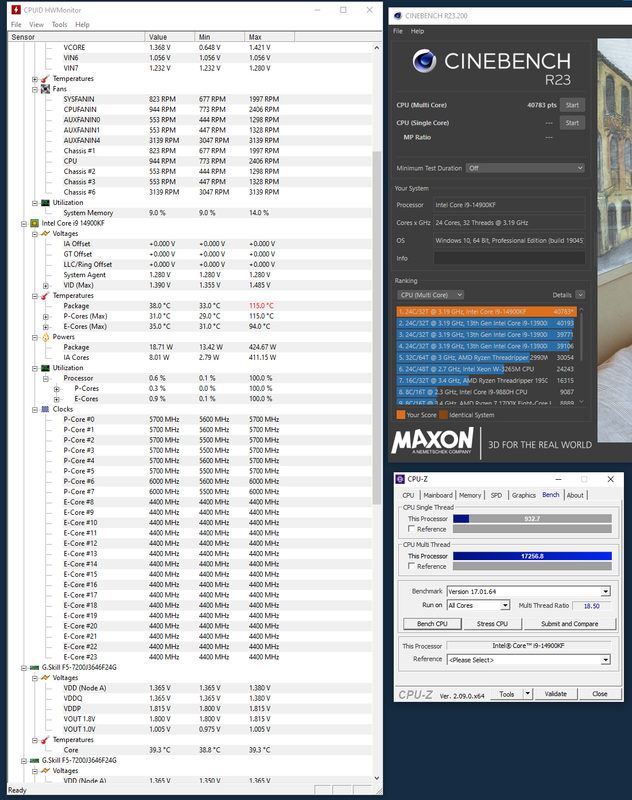Click the blue CPU Multi Thread score bar

click(532, 556)
